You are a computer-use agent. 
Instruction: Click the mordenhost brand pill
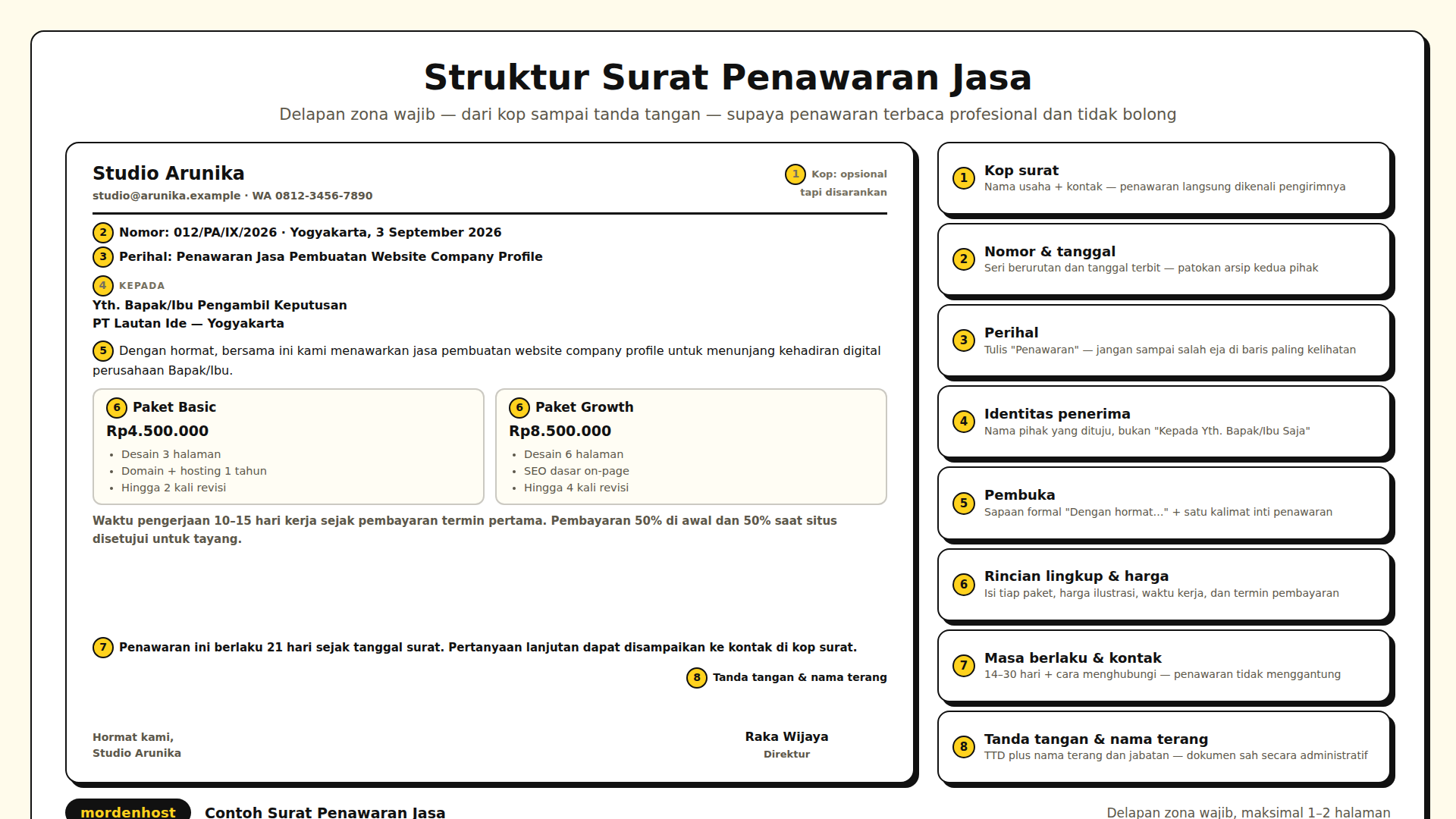point(128,810)
